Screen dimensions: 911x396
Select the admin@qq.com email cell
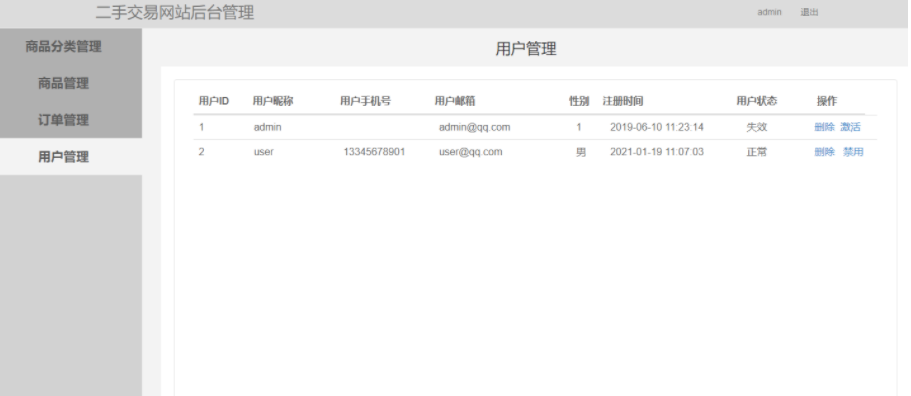(x=474, y=127)
